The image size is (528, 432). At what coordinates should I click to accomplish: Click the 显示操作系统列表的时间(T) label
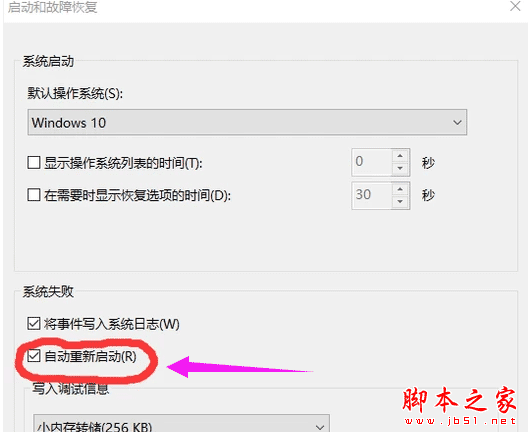coord(123,163)
